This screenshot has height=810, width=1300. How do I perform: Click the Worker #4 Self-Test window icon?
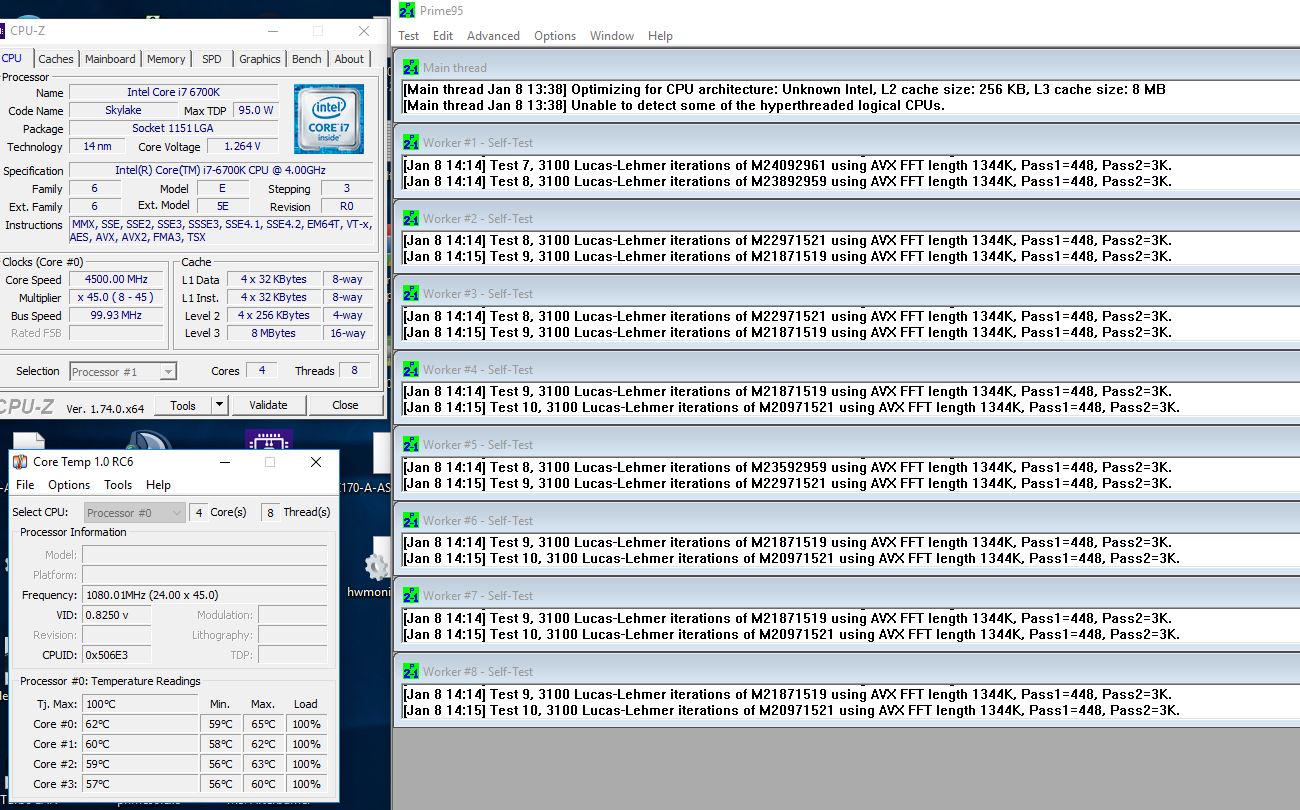click(x=411, y=369)
